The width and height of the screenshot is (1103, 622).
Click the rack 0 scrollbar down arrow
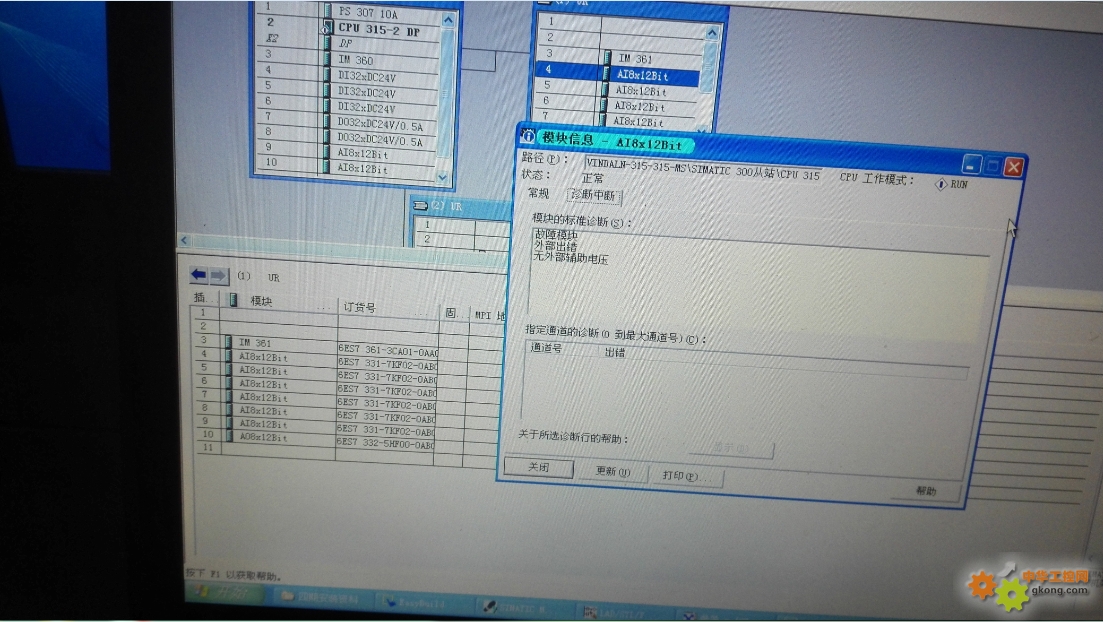[x=442, y=177]
